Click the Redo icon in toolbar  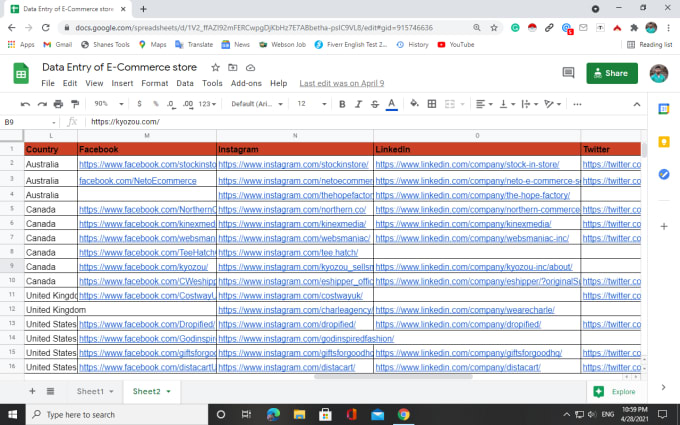tap(42, 104)
